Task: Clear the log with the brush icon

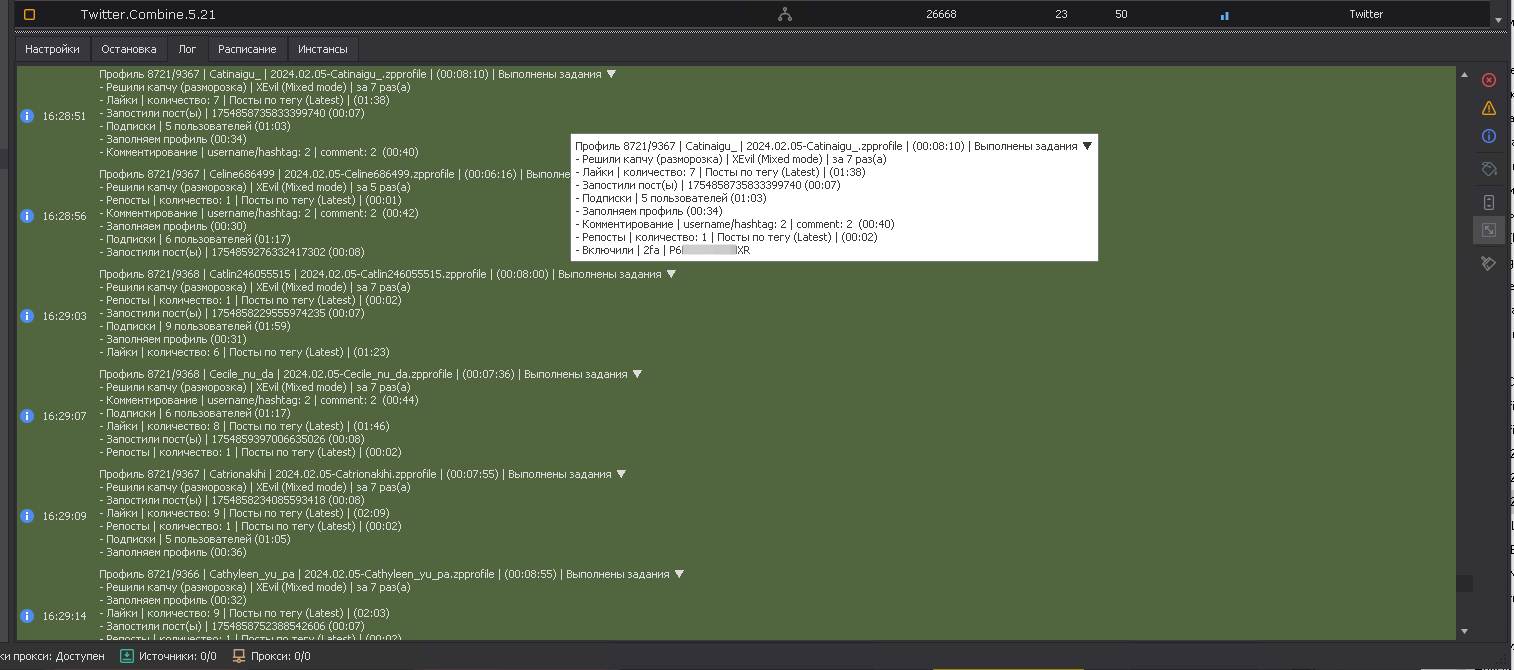Action: (x=1488, y=263)
